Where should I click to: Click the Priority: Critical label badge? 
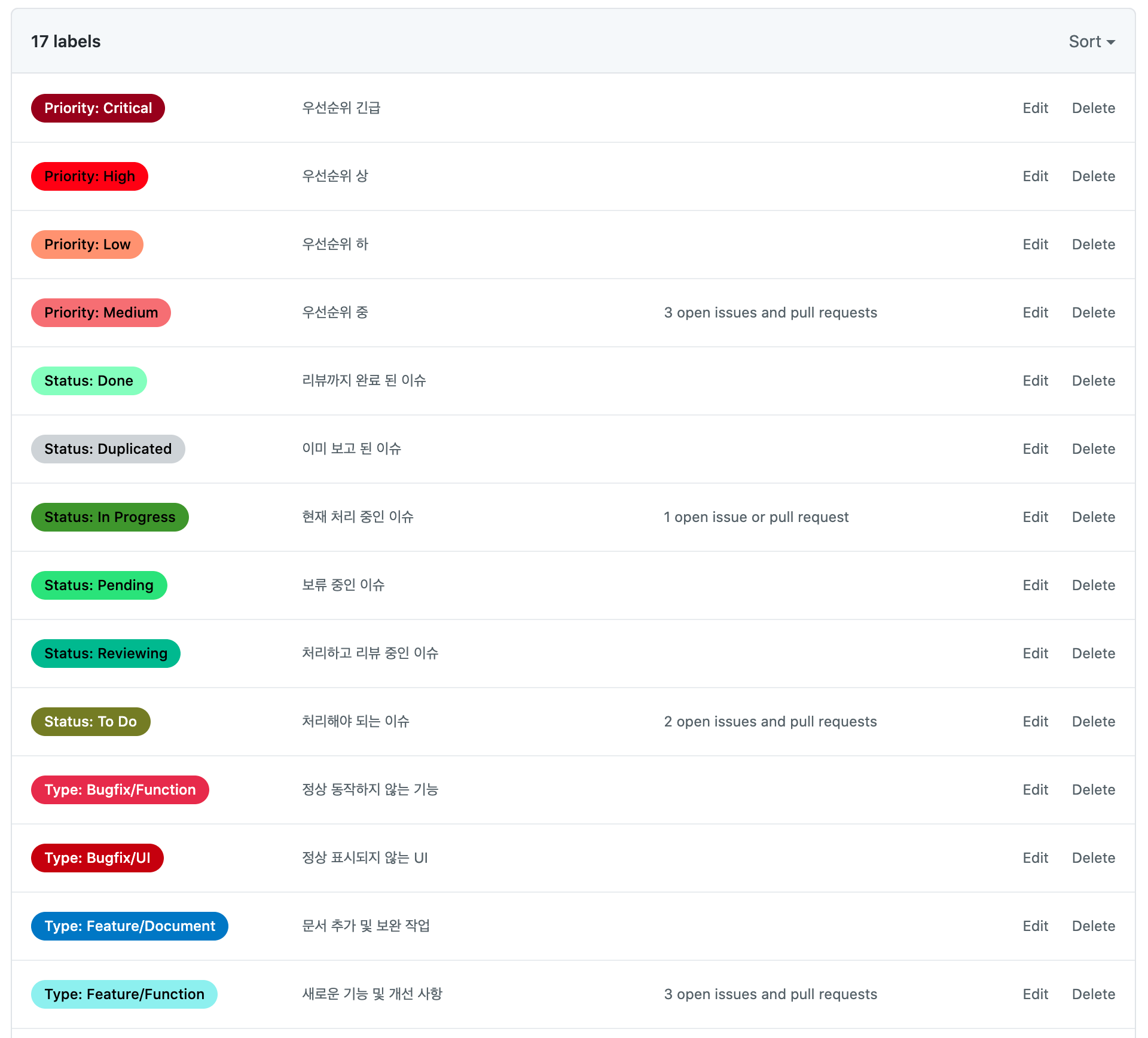(98, 108)
